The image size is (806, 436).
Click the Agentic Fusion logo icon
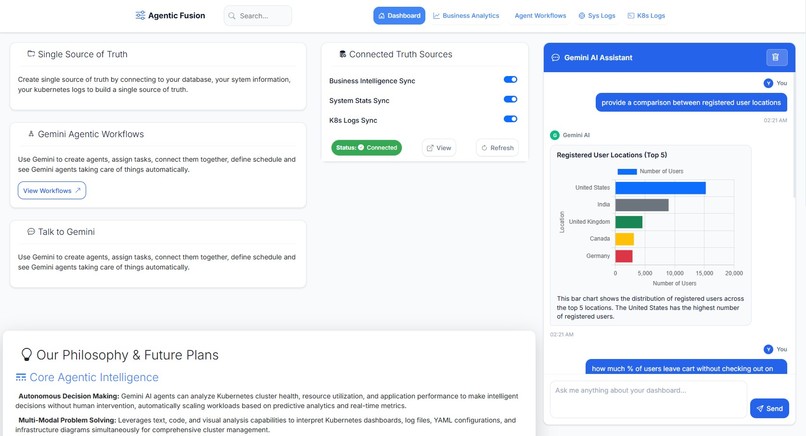[x=140, y=15]
